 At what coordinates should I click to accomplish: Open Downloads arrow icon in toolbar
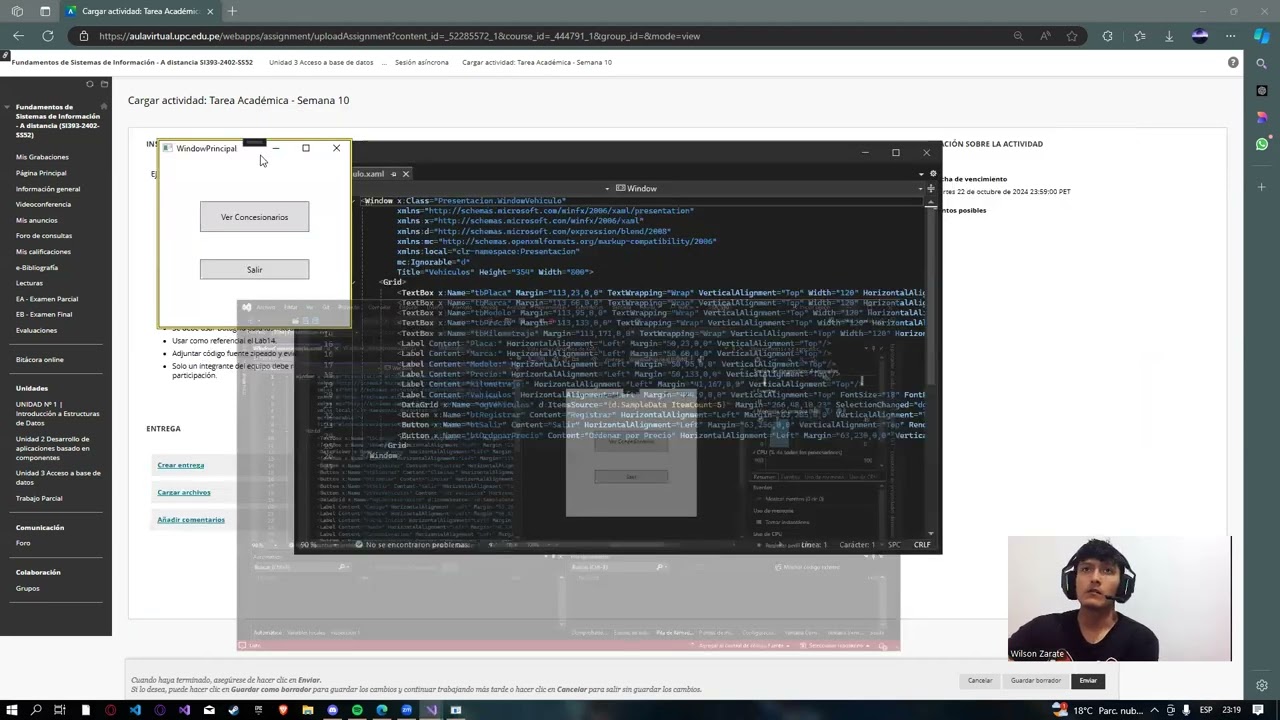[x=1169, y=36]
